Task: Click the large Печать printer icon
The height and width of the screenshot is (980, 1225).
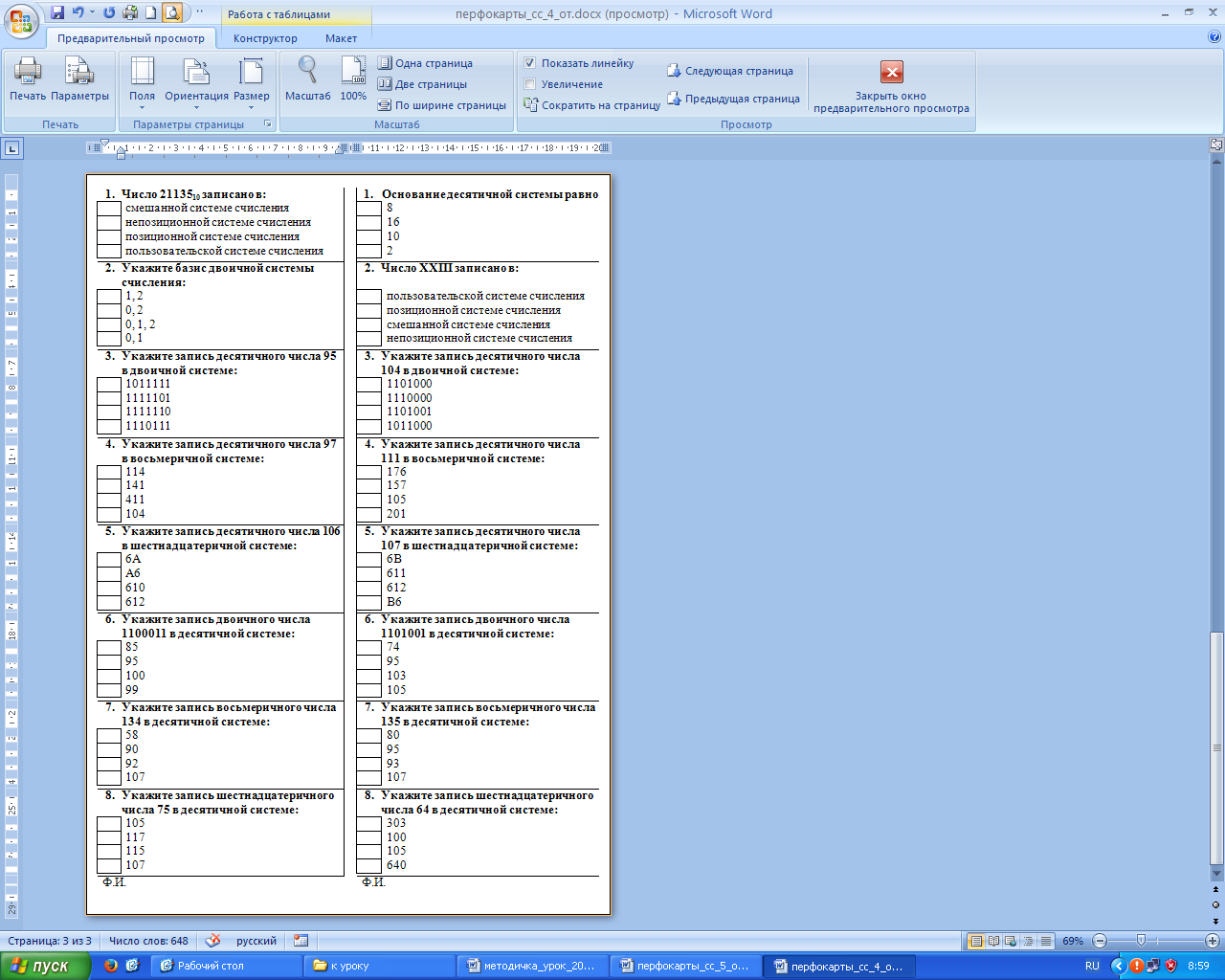Action: tap(28, 72)
